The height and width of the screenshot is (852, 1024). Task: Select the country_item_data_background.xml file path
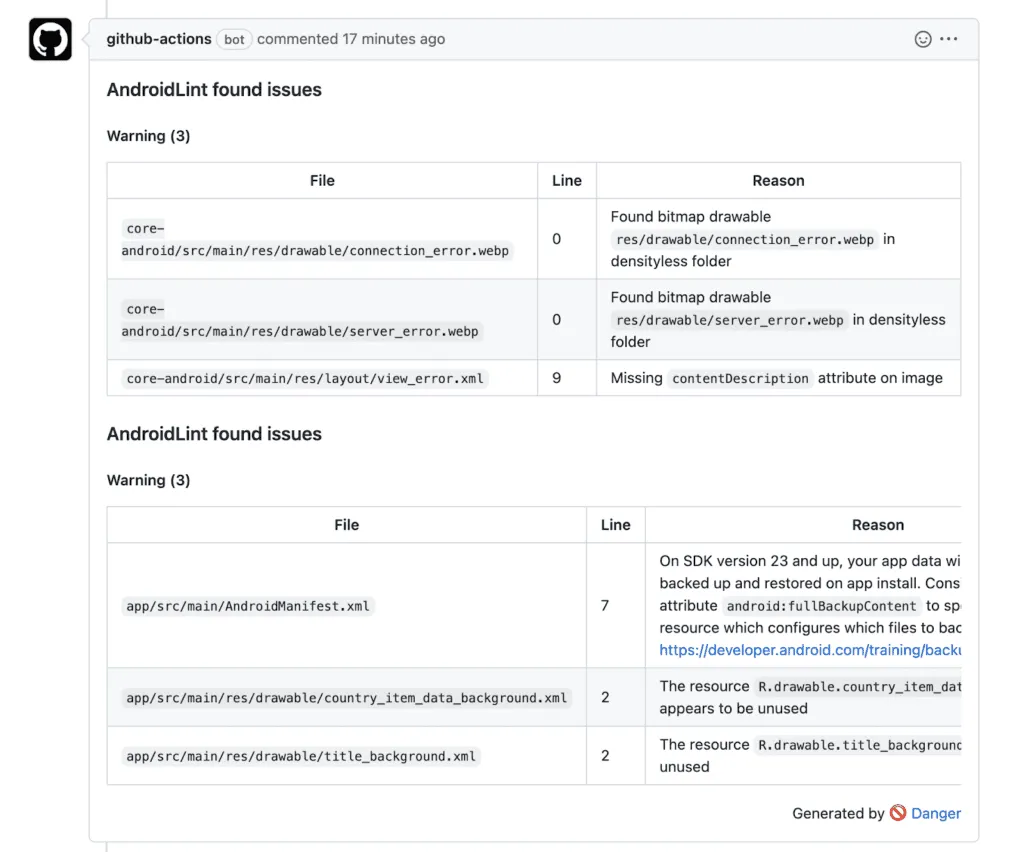tap(346, 698)
